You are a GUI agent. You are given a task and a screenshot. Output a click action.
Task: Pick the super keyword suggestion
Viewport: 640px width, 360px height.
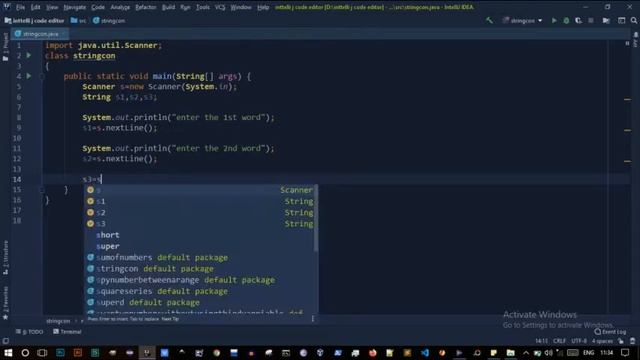pos(200,246)
